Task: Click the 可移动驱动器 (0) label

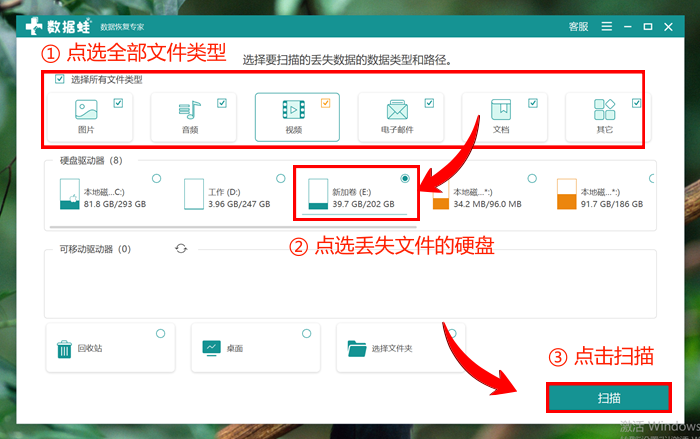Action: point(95,249)
